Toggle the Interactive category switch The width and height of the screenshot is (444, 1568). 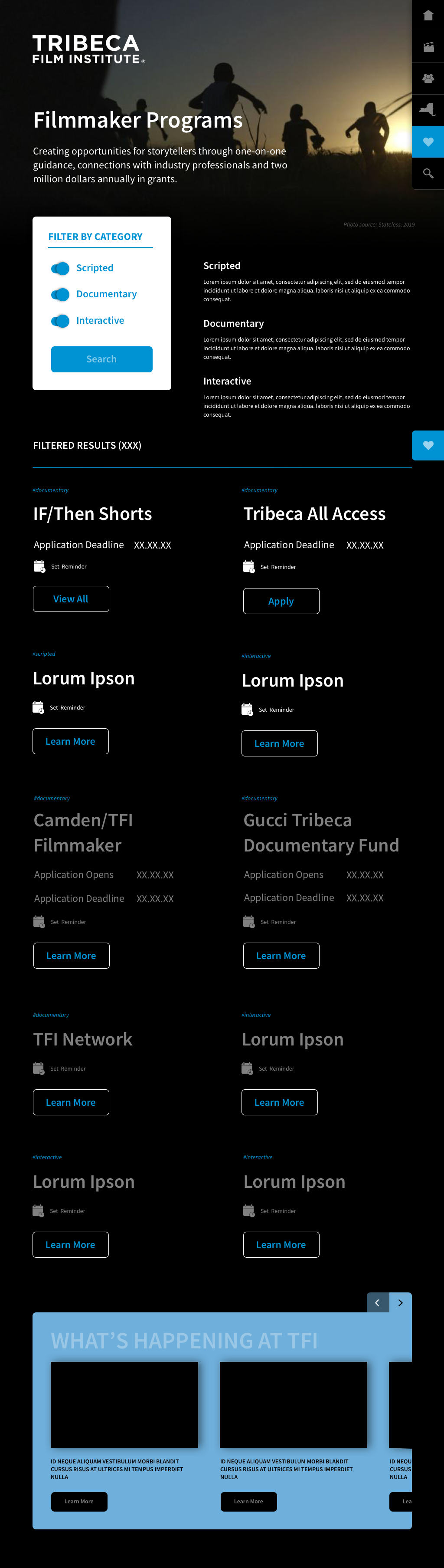tap(60, 320)
